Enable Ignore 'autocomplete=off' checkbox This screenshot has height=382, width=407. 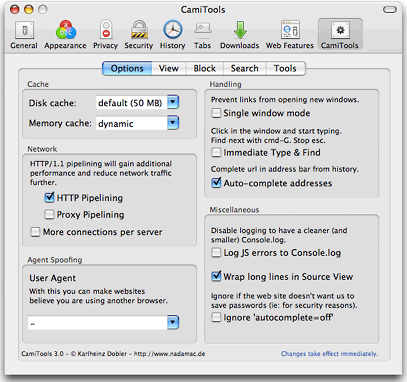[216, 317]
